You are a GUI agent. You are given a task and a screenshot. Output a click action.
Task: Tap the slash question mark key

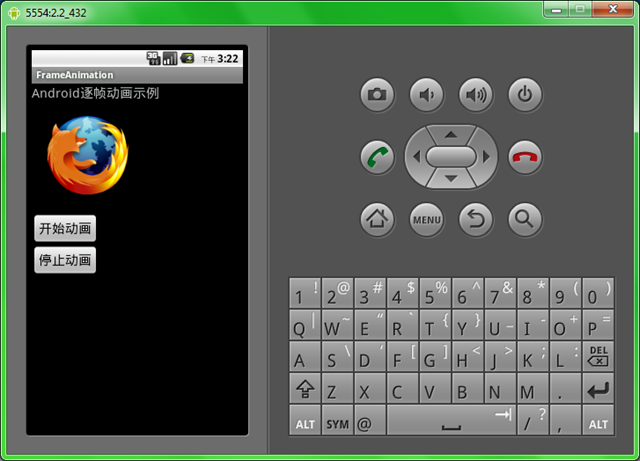pos(533,420)
